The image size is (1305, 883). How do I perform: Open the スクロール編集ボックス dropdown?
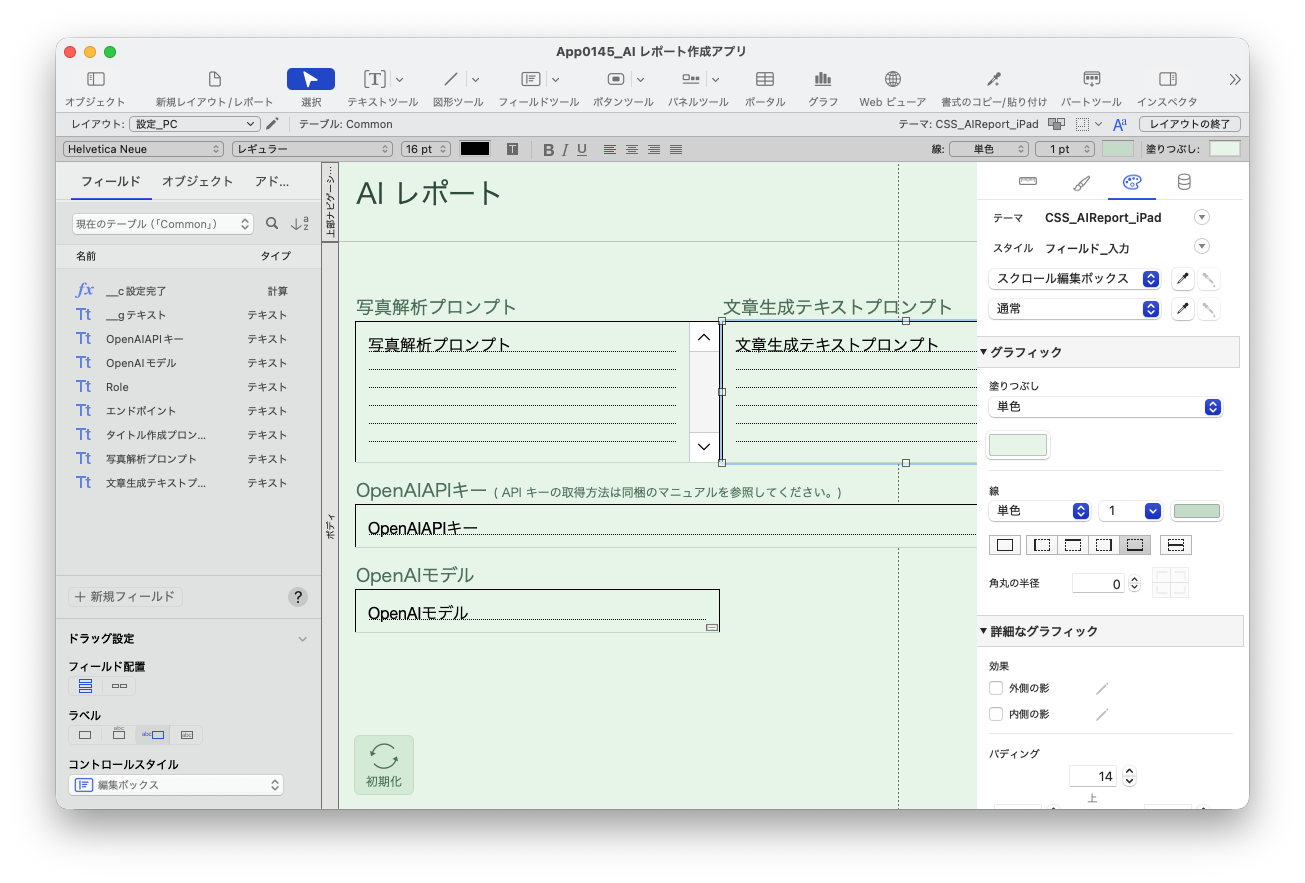coord(1074,279)
